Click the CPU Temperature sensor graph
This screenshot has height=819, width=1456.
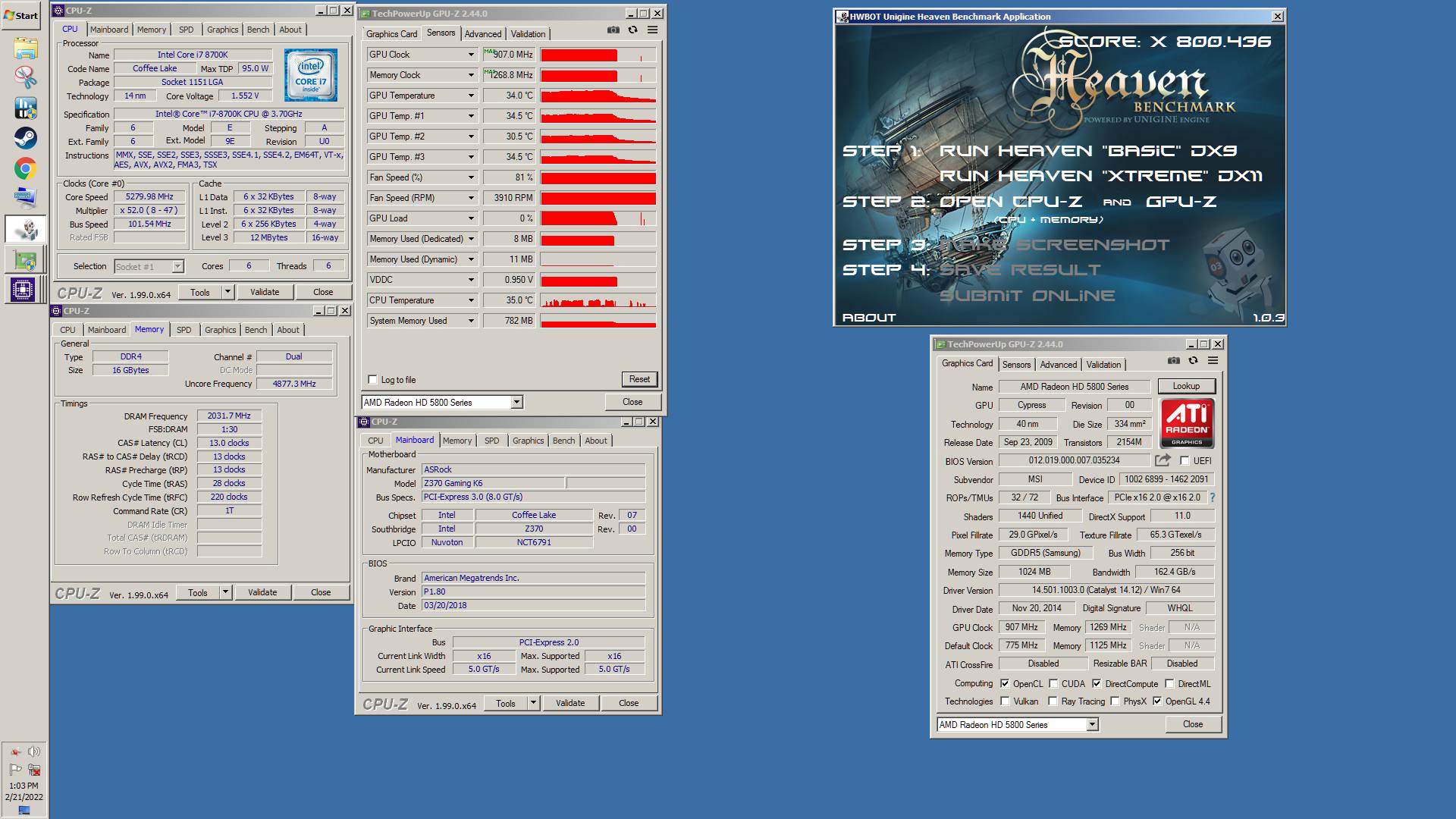click(598, 300)
